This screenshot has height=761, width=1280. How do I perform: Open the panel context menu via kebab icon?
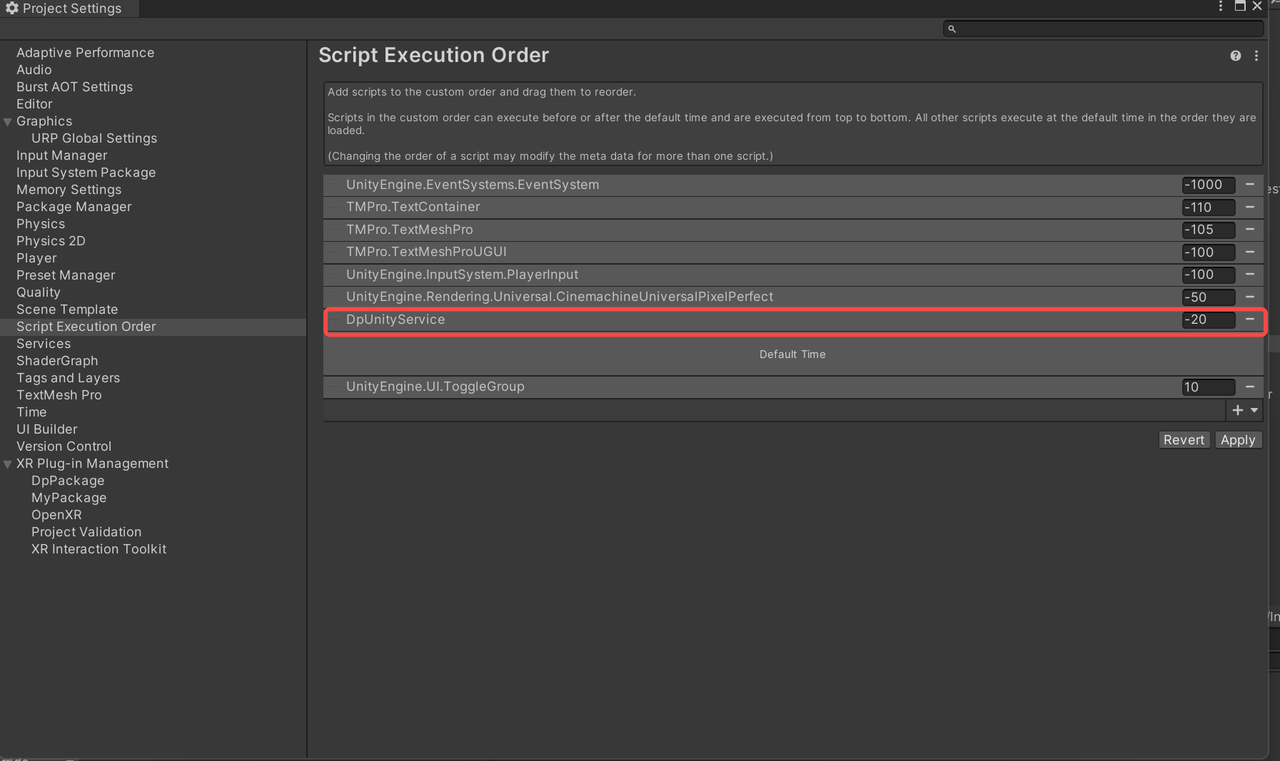[x=1256, y=55]
